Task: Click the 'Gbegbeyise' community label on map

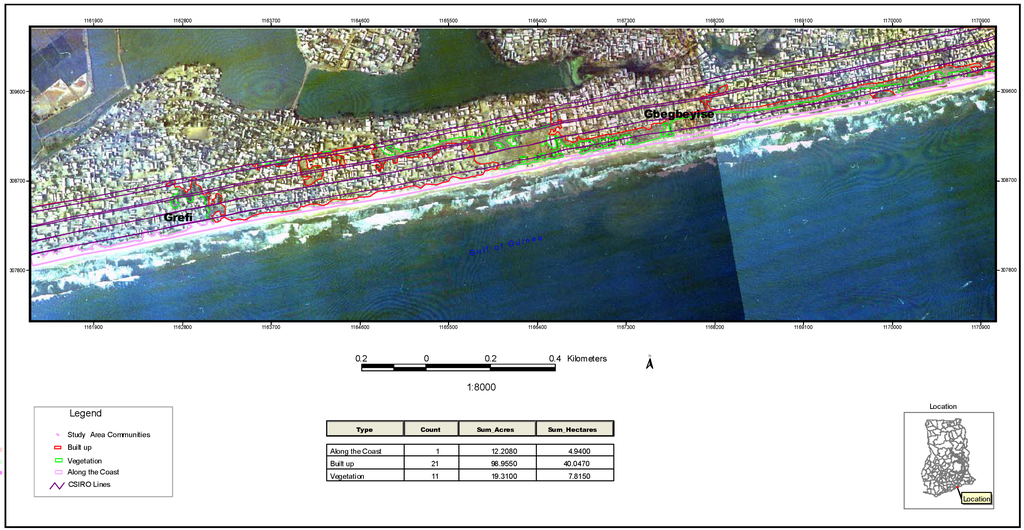Action: pos(679,114)
